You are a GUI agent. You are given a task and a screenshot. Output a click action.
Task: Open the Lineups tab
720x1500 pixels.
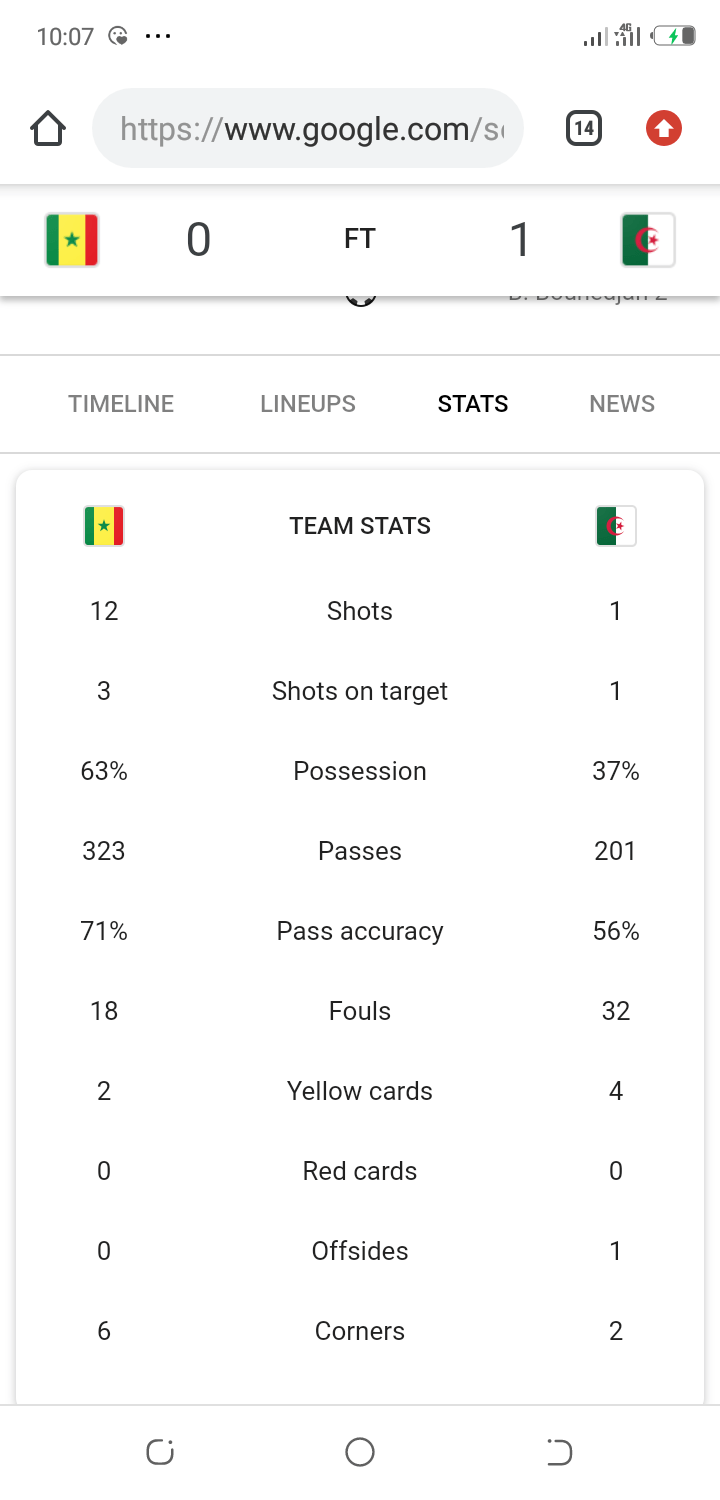[x=308, y=404]
